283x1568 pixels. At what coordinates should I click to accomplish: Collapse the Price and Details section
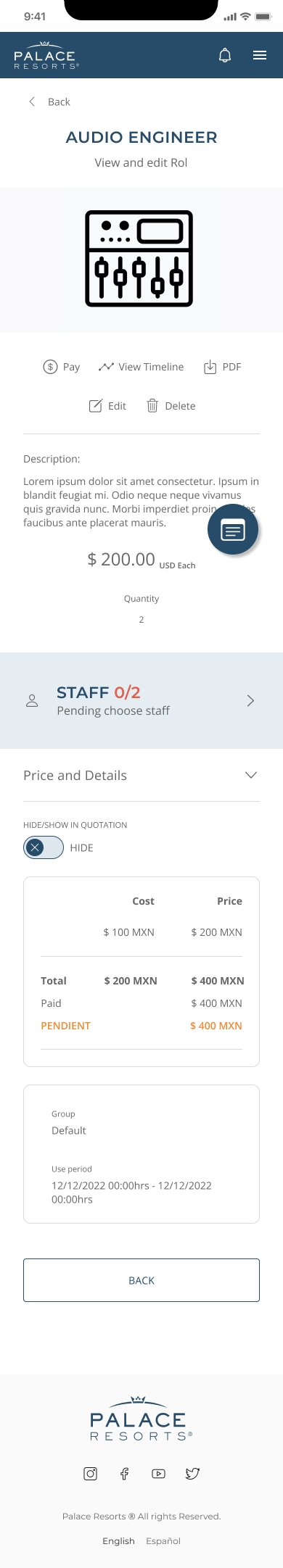[251, 775]
